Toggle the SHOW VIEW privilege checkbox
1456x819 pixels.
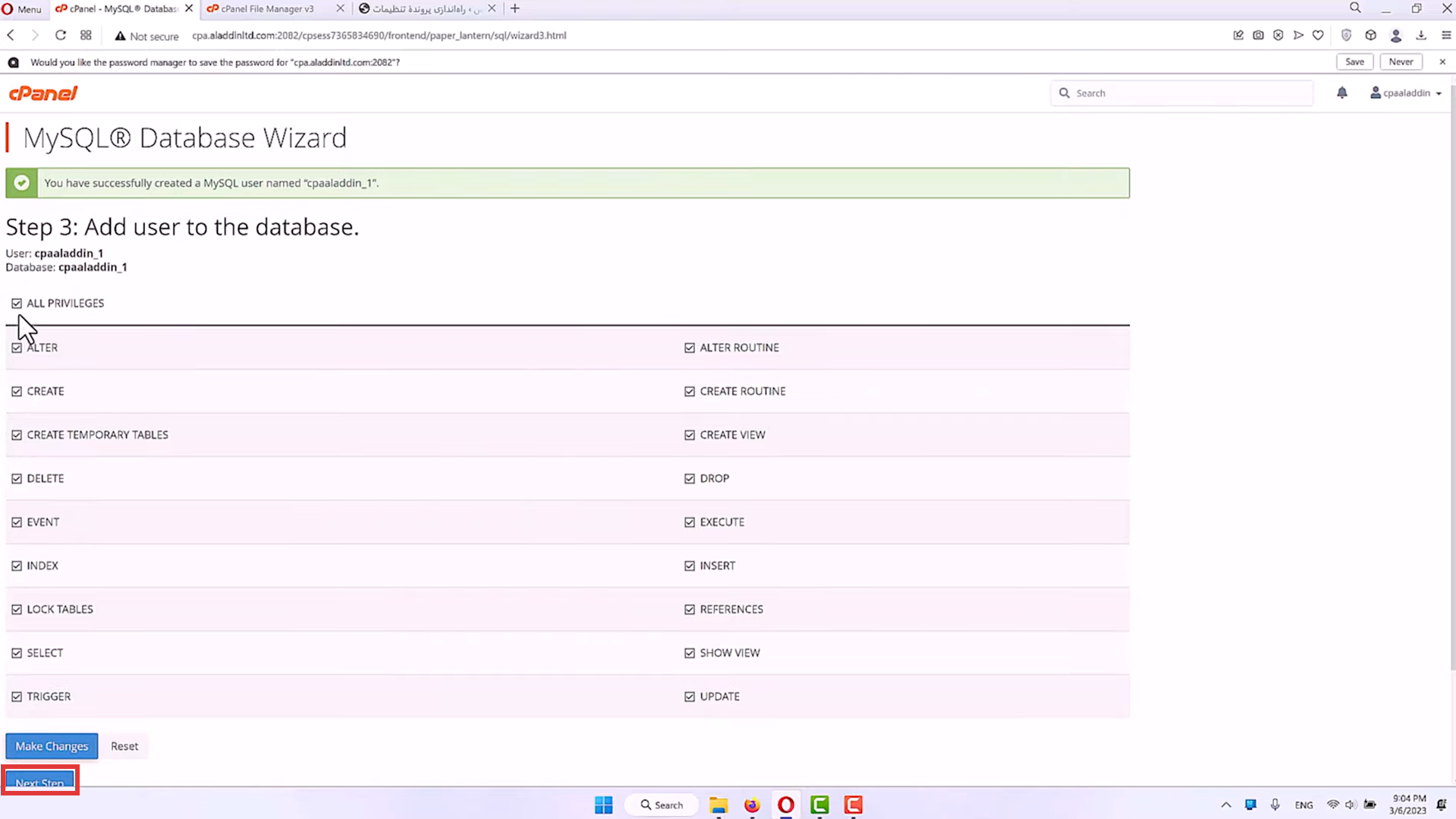(x=690, y=654)
